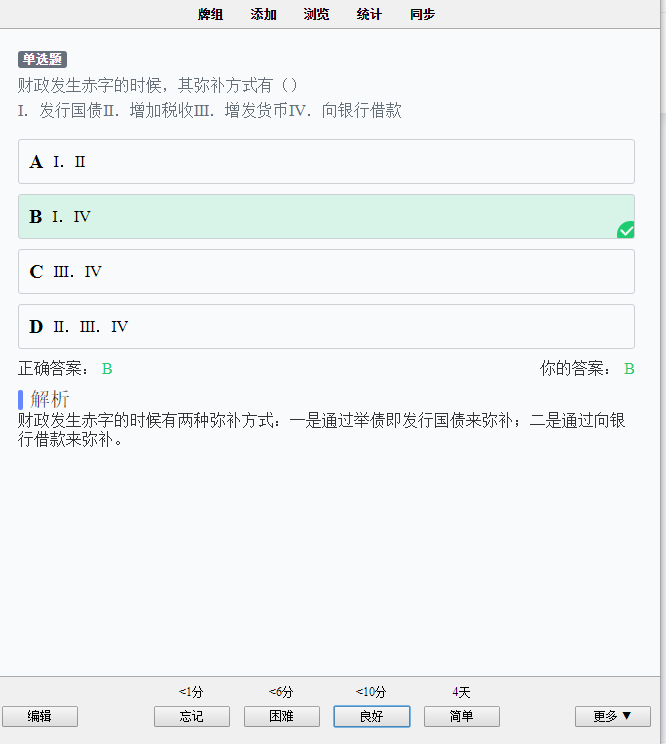Open the 牌组 decks menu
The width and height of the screenshot is (666, 744).
pyautogui.click(x=211, y=14)
